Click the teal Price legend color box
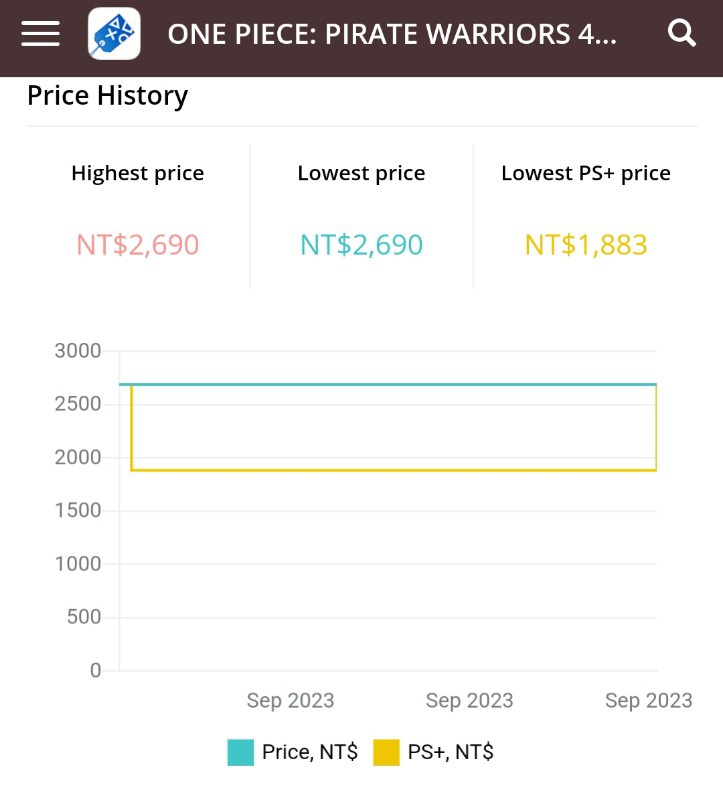The height and width of the screenshot is (793, 723). click(x=241, y=752)
